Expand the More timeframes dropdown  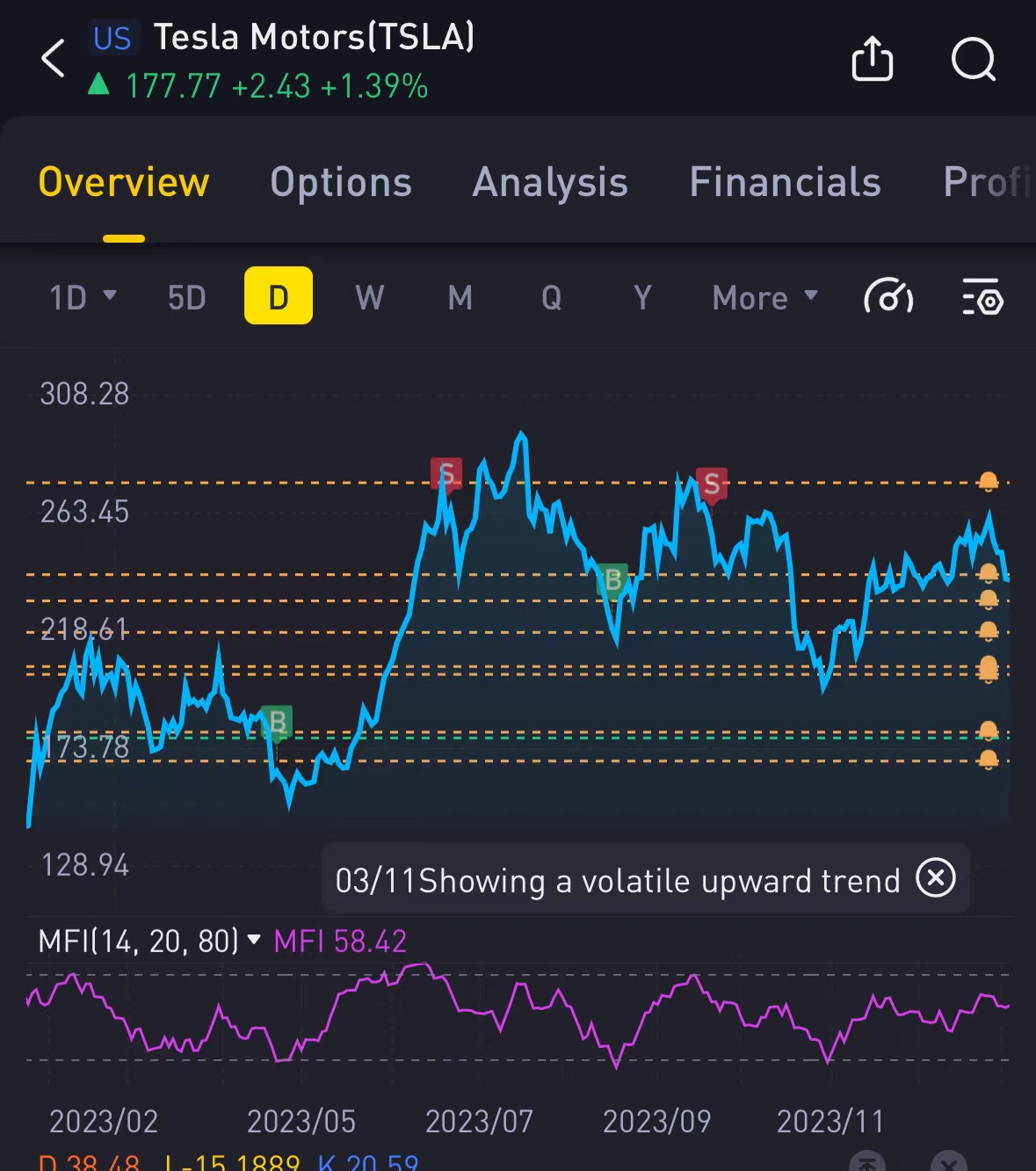click(765, 297)
